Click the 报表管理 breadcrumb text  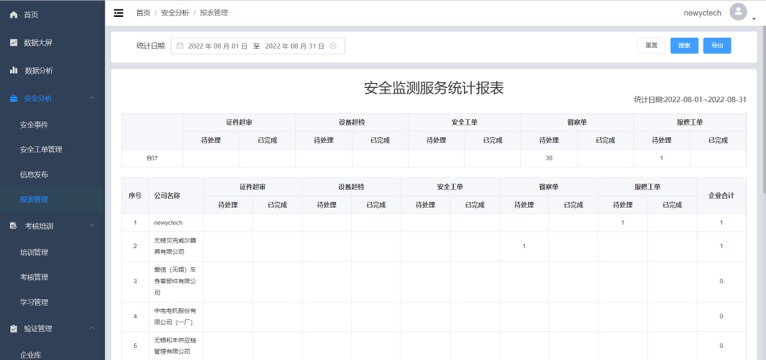coord(213,13)
